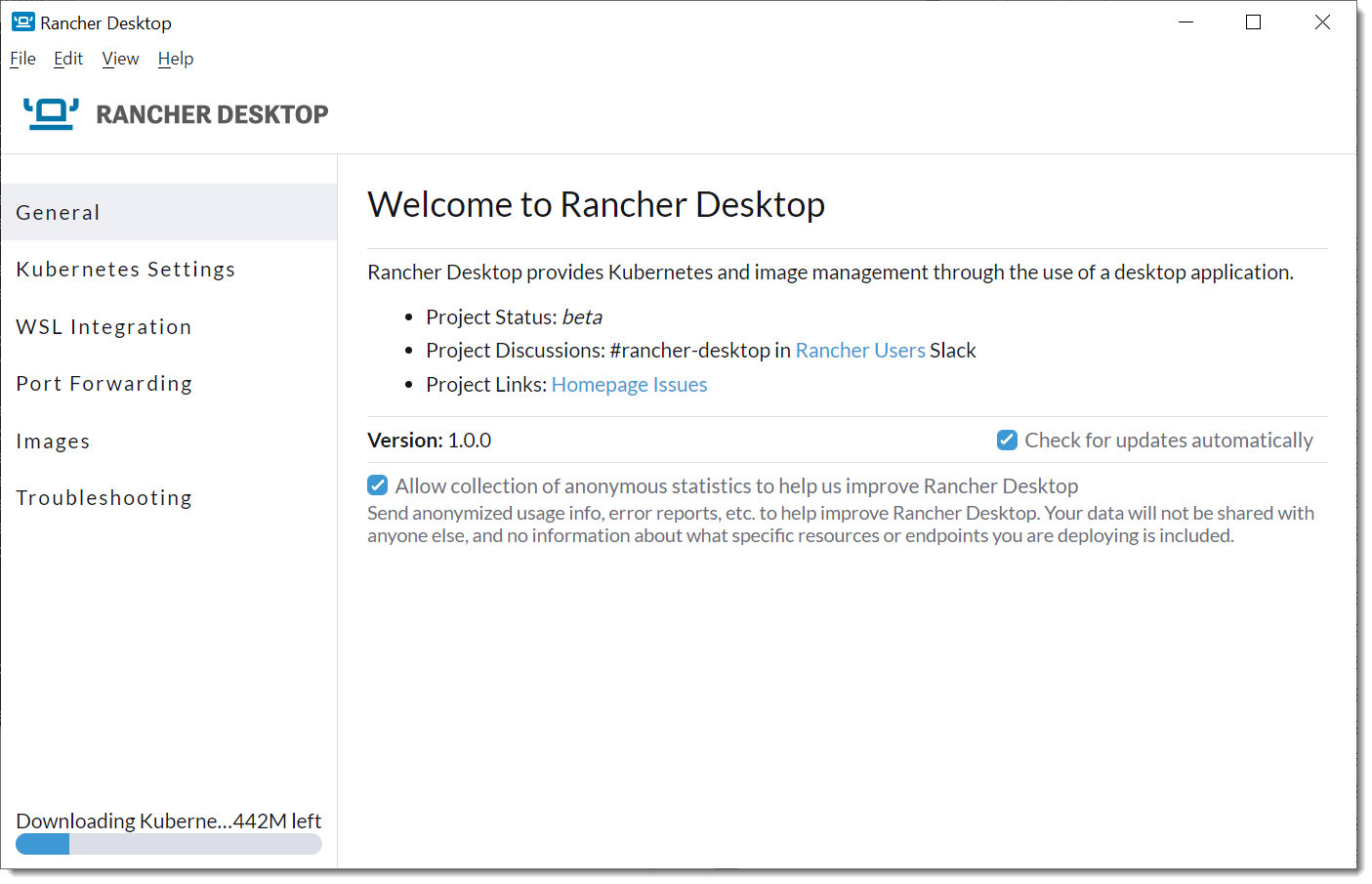The height and width of the screenshot is (884, 1372).
Task: Minimize the Rancher Desktop window
Action: tap(1186, 22)
